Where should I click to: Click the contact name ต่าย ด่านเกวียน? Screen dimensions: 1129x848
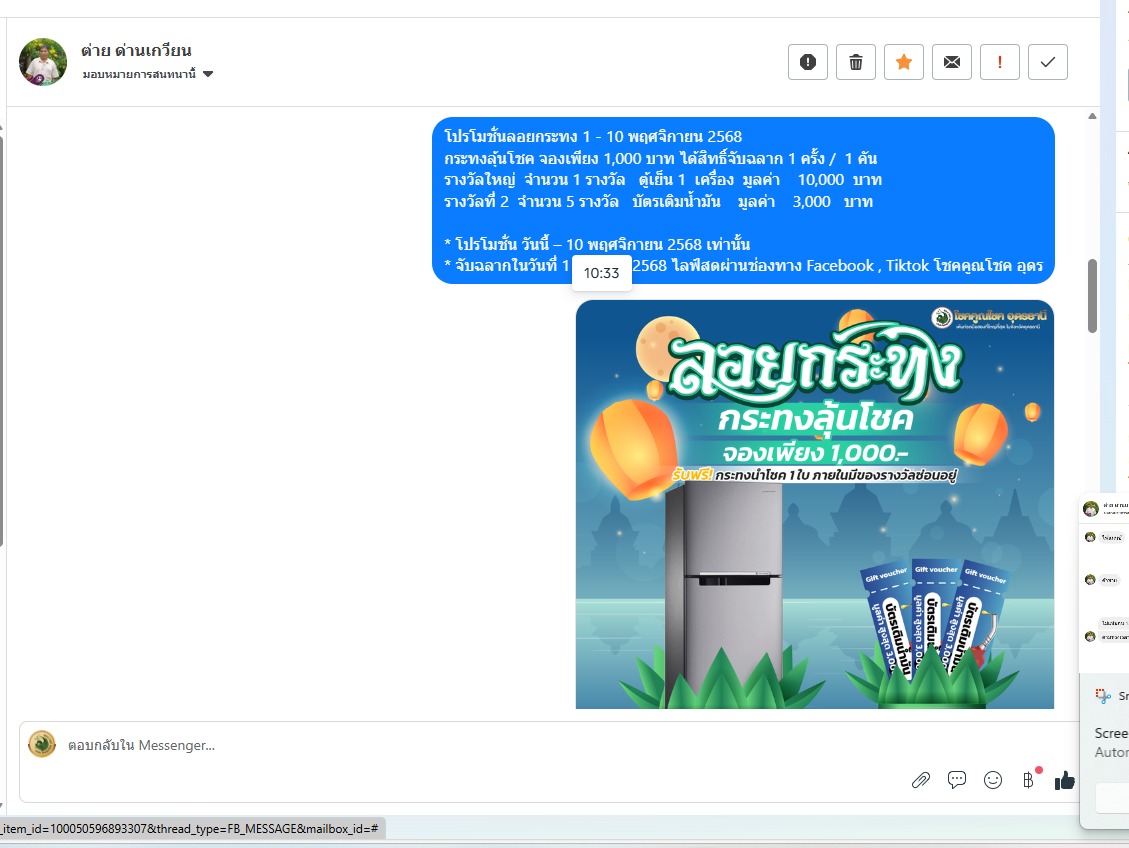click(x=136, y=50)
